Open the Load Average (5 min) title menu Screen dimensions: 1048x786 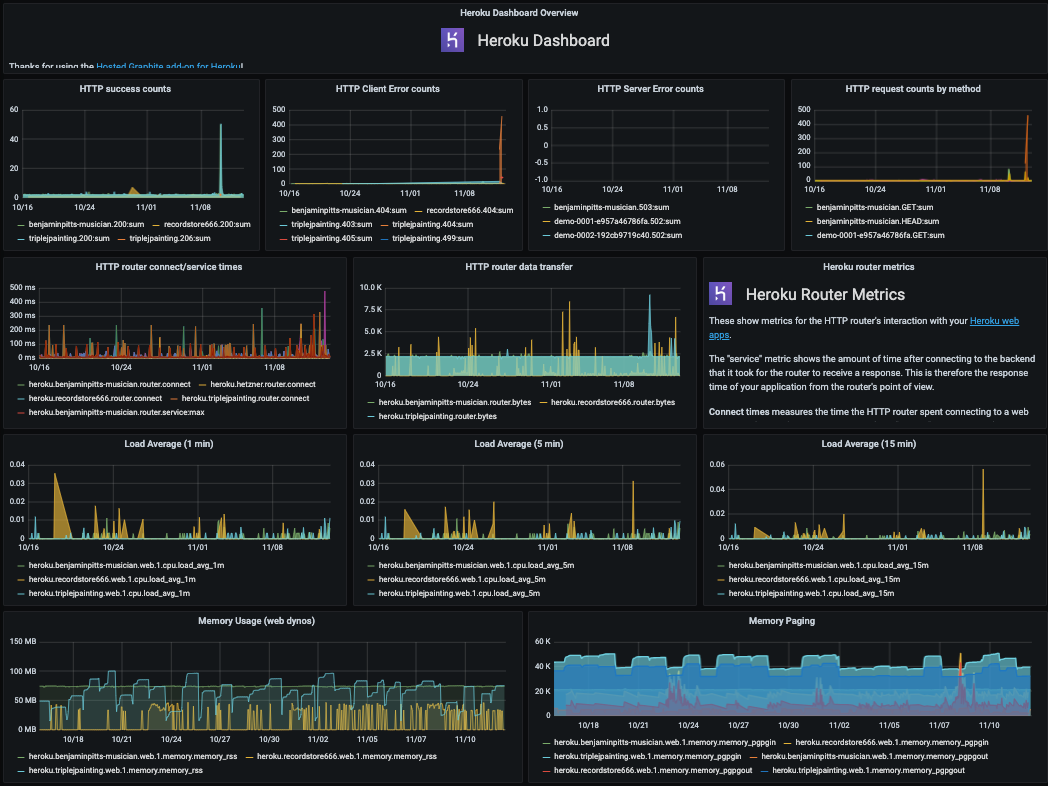coord(519,444)
